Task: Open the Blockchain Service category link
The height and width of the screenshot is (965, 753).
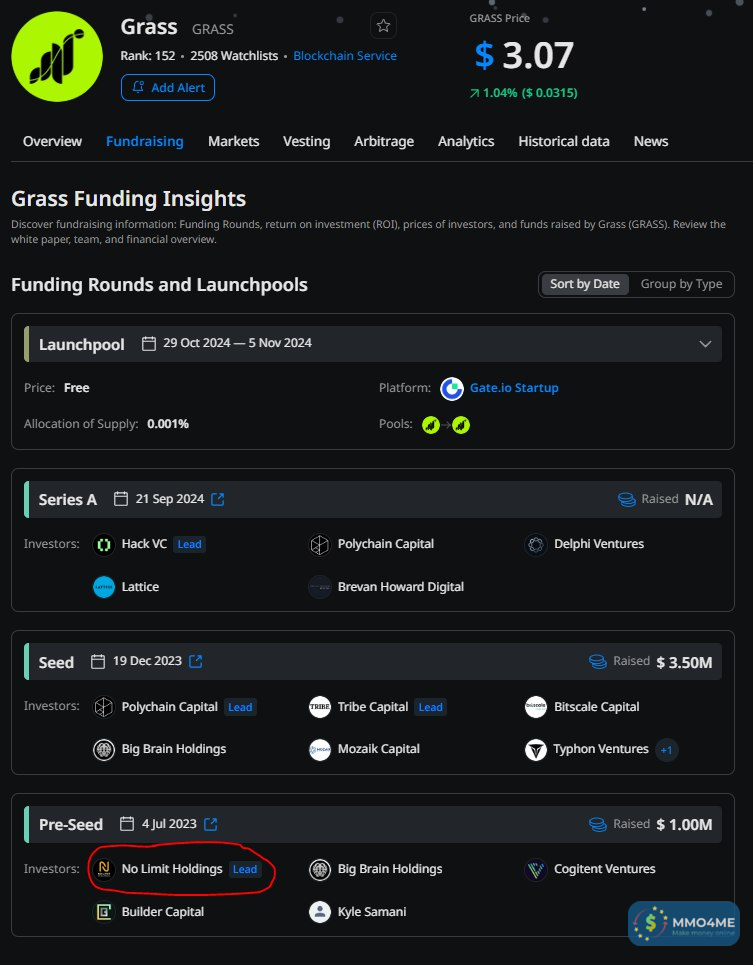Action: [x=345, y=56]
